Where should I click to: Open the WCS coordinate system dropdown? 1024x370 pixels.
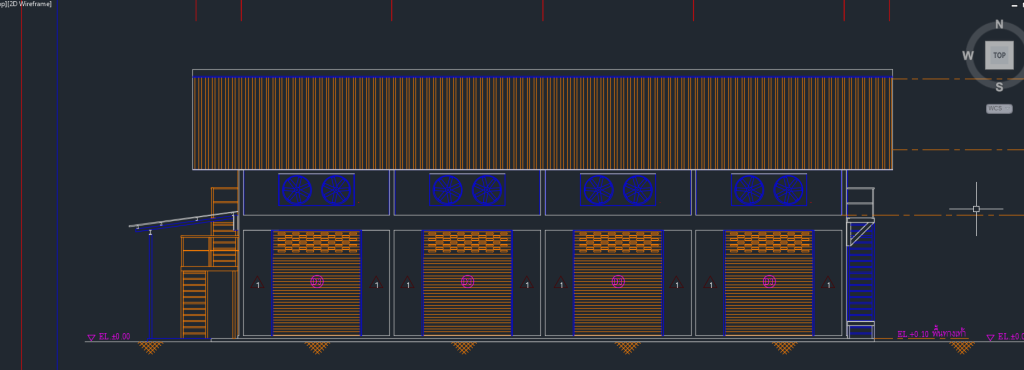click(x=999, y=109)
